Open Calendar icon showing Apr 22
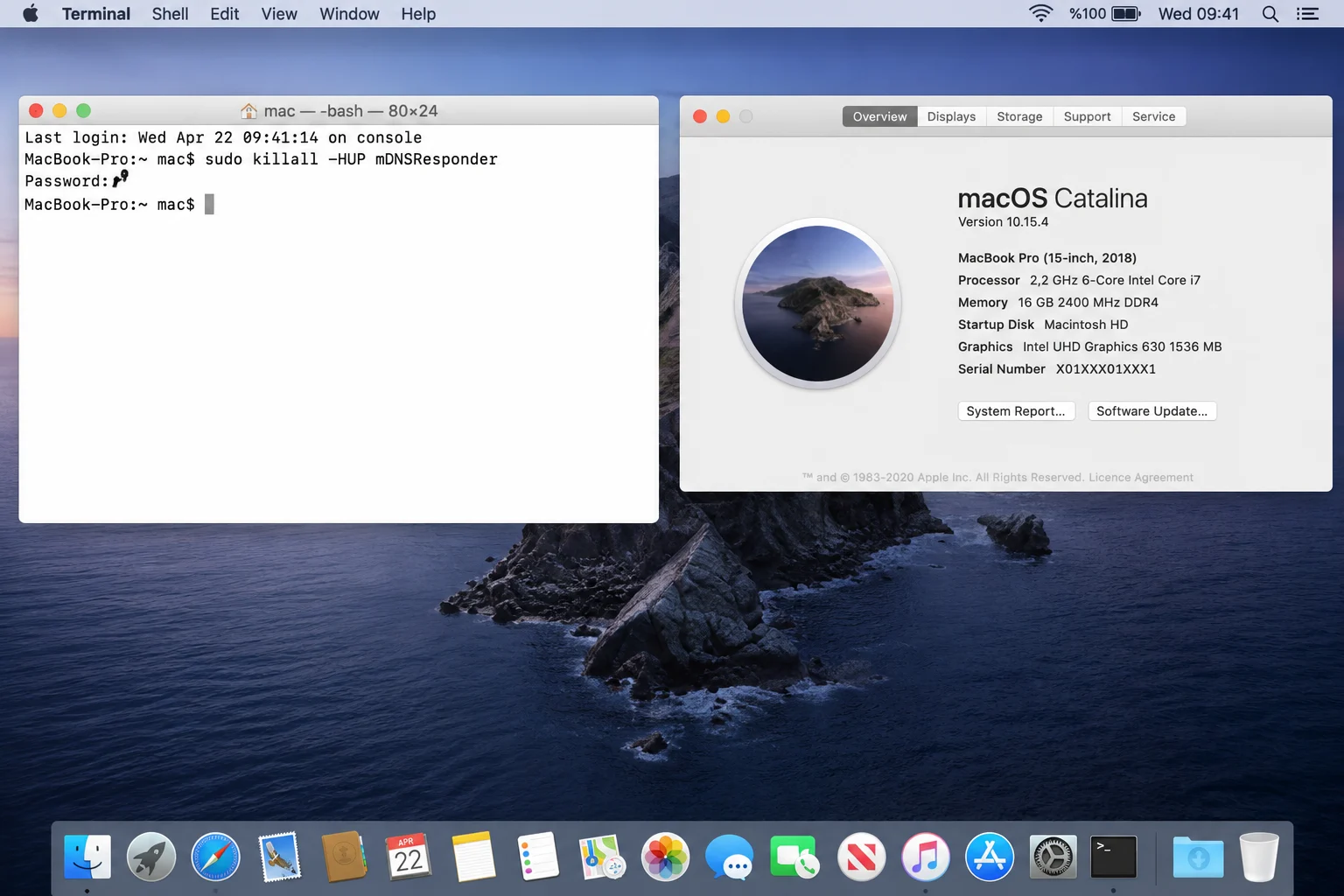The image size is (1344, 896). tap(408, 857)
